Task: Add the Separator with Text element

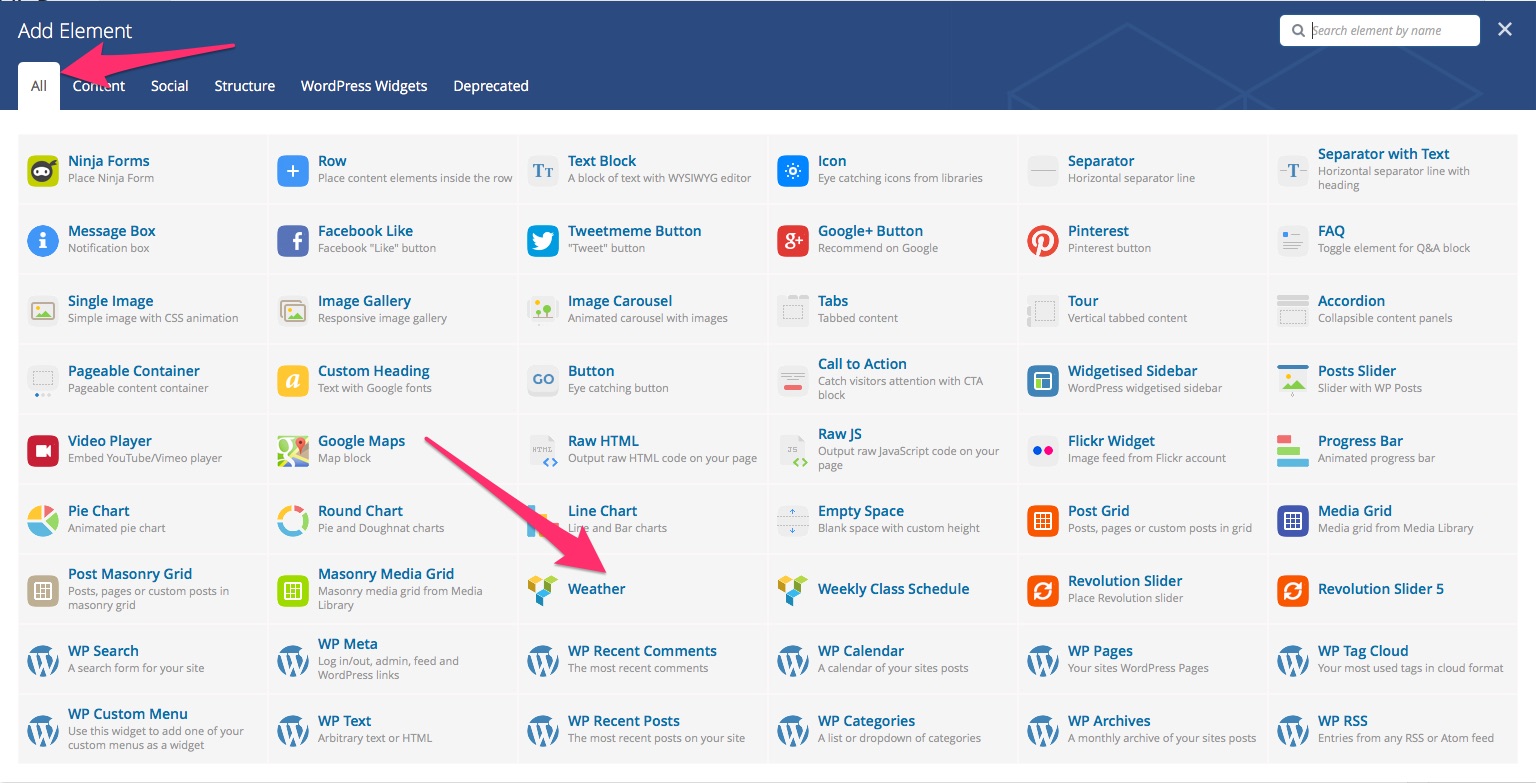Action: 1393,169
